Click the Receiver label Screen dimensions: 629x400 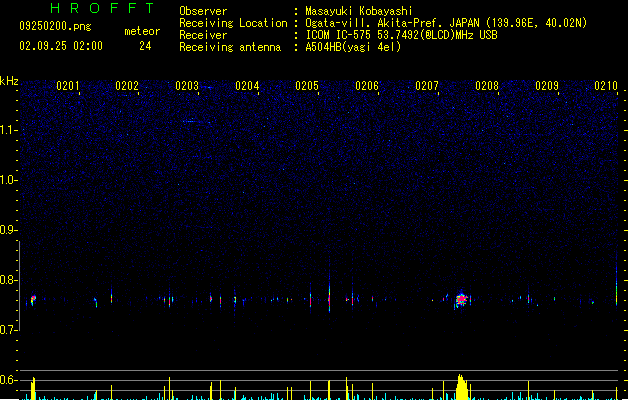[203, 35]
